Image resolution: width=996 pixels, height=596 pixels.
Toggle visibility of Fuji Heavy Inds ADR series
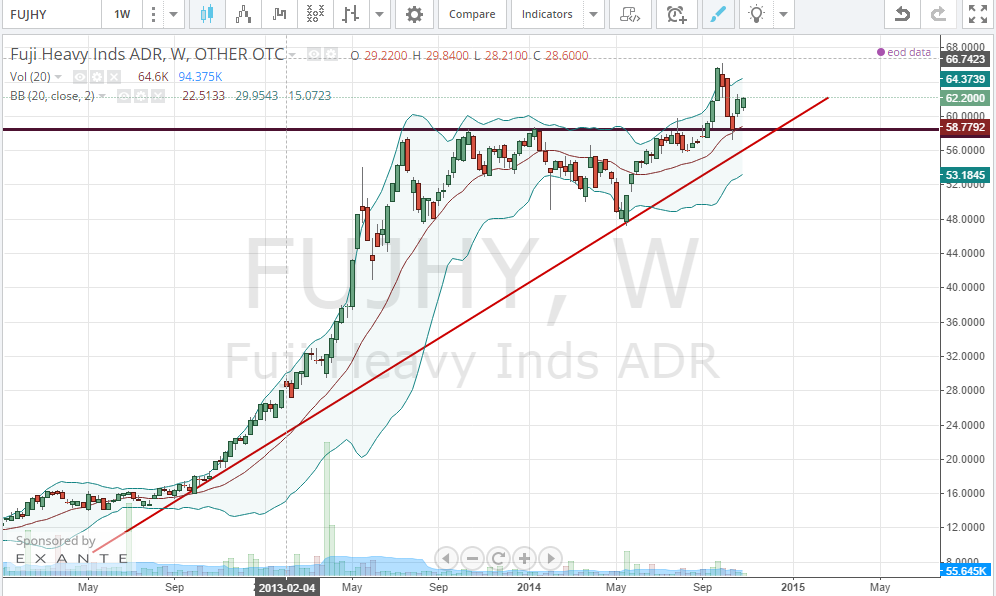314,55
